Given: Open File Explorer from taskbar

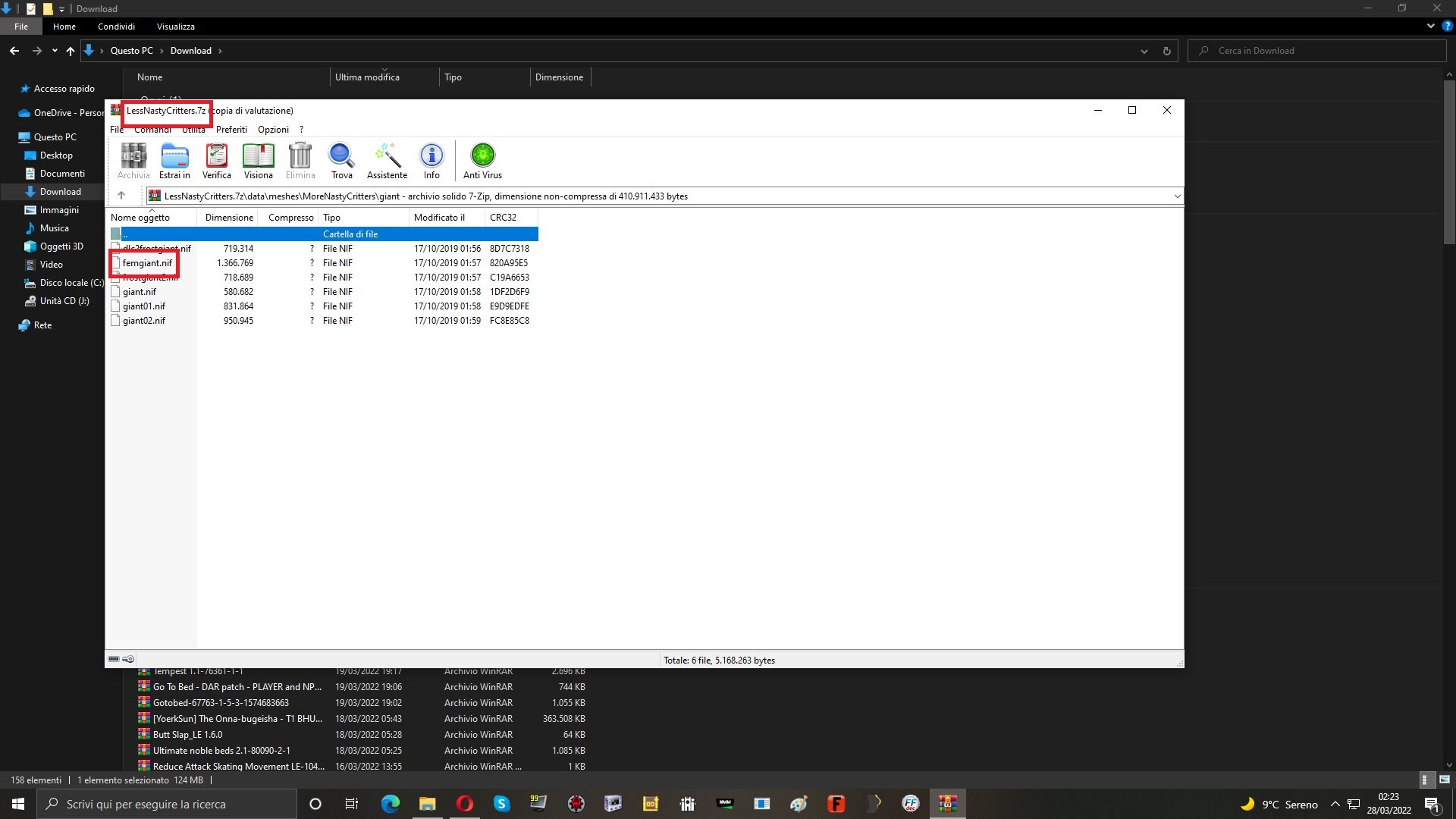Looking at the screenshot, I should coord(427,804).
